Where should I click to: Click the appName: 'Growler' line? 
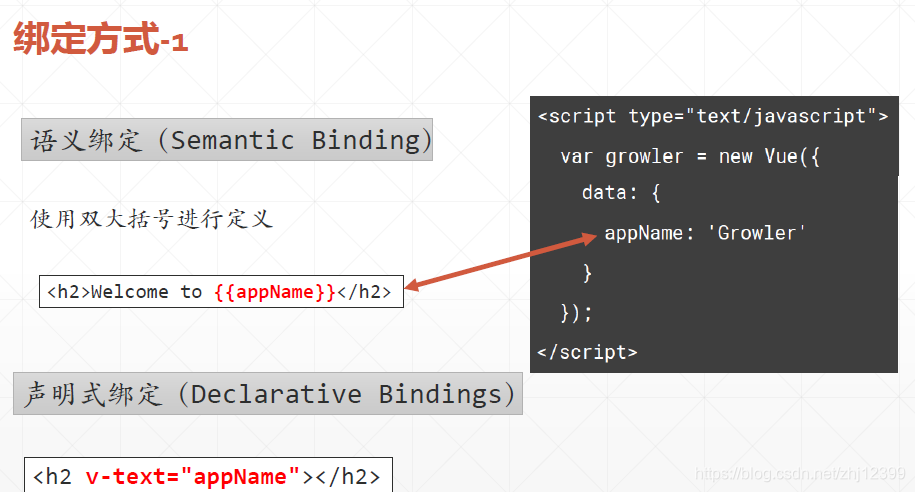[x=705, y=233]
